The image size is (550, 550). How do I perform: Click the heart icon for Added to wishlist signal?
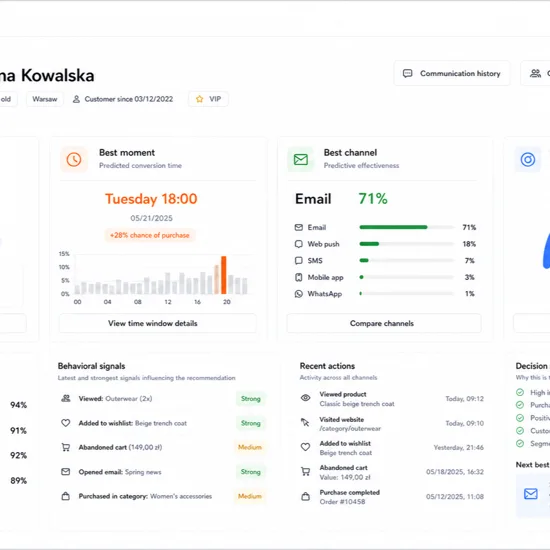pos(66,423)
